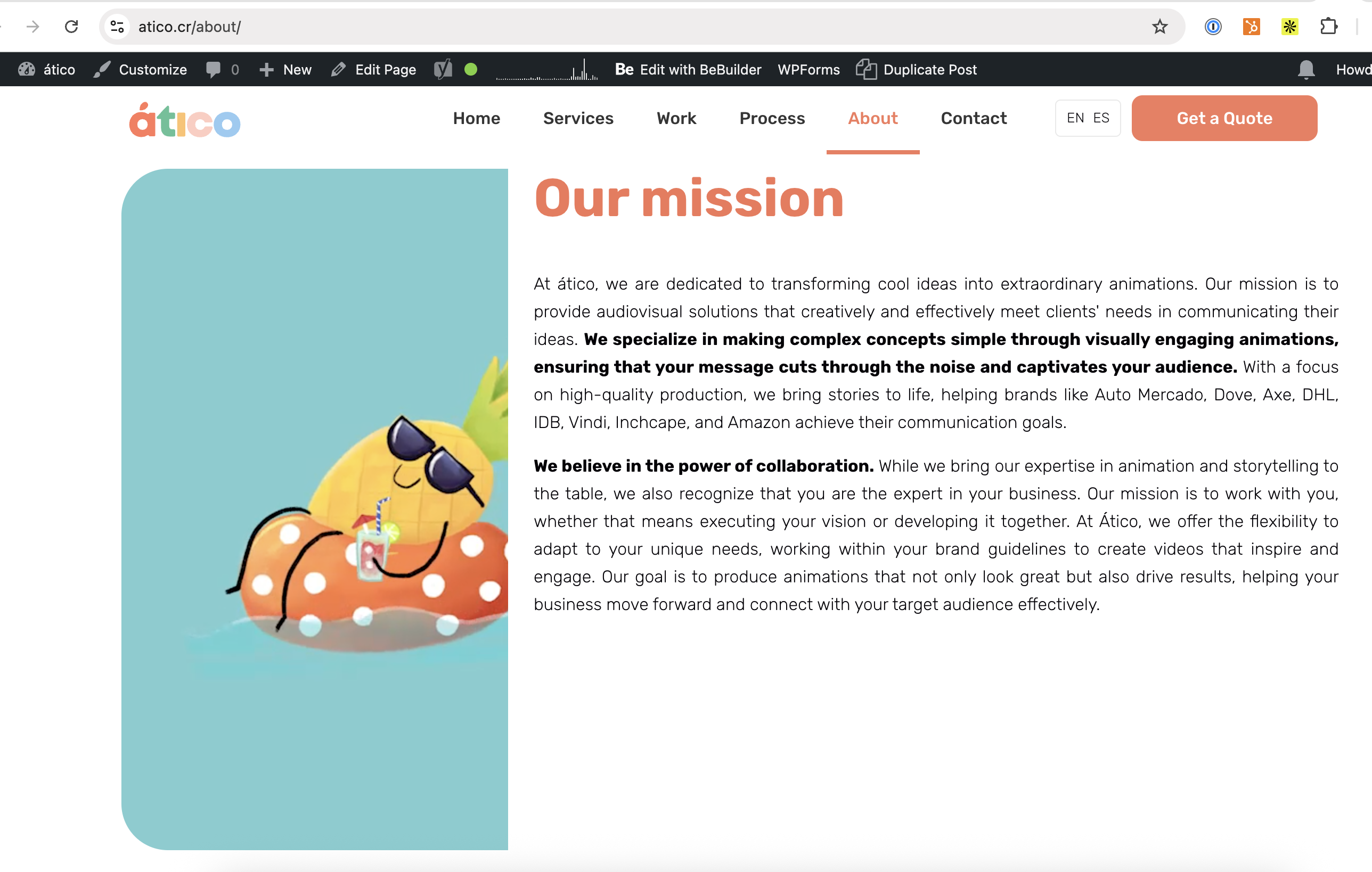Switch site language to ES

tap(1101, 118)
